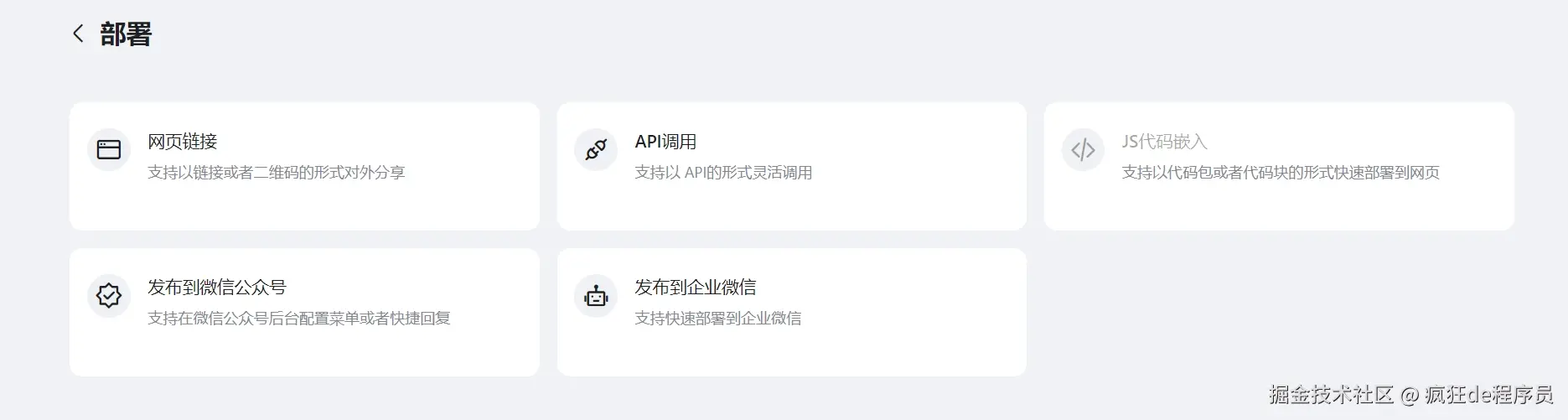
Task: Click description 支持在微信公众号后台配置菜单或者快捷回复
Action: 298,319
